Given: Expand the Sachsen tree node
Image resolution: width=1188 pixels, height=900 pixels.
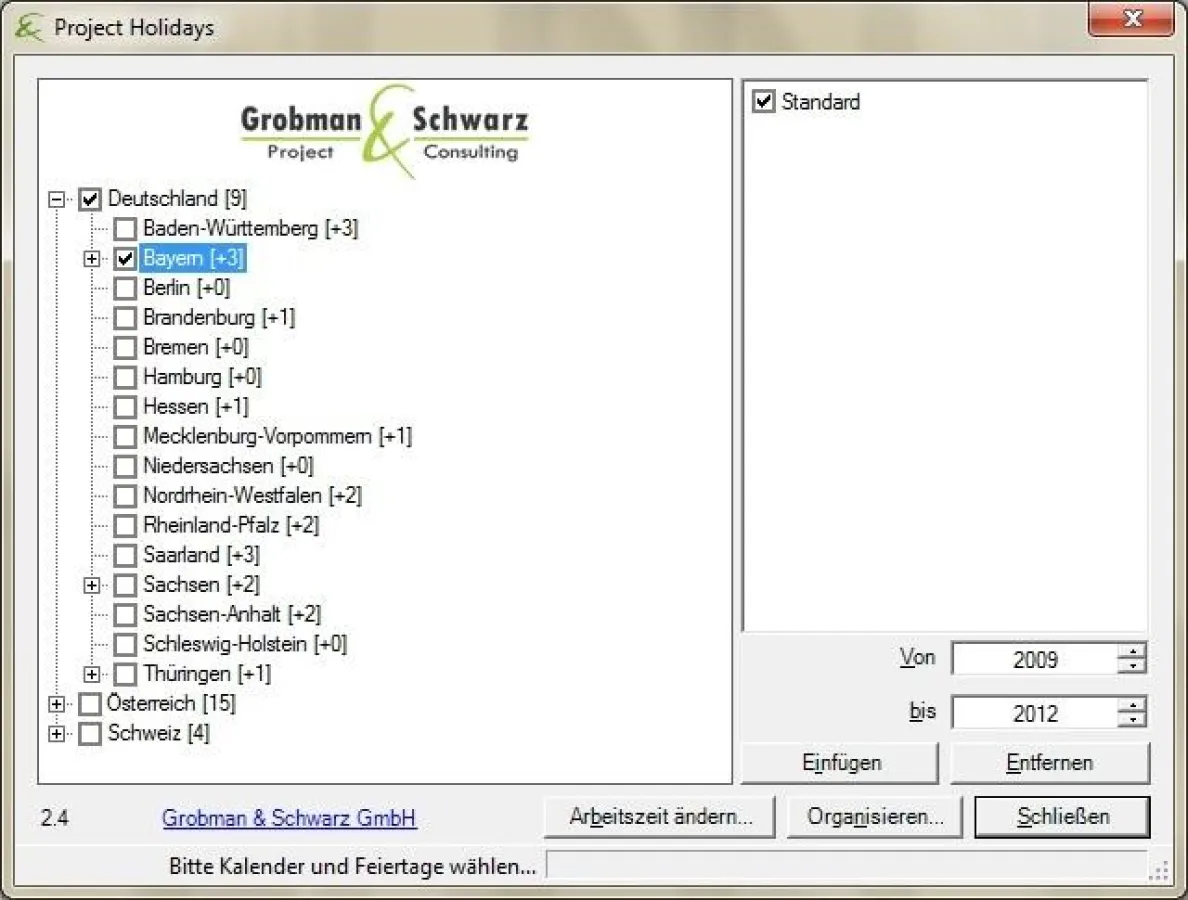Looking at the screenshot, I should coord(92,585).
